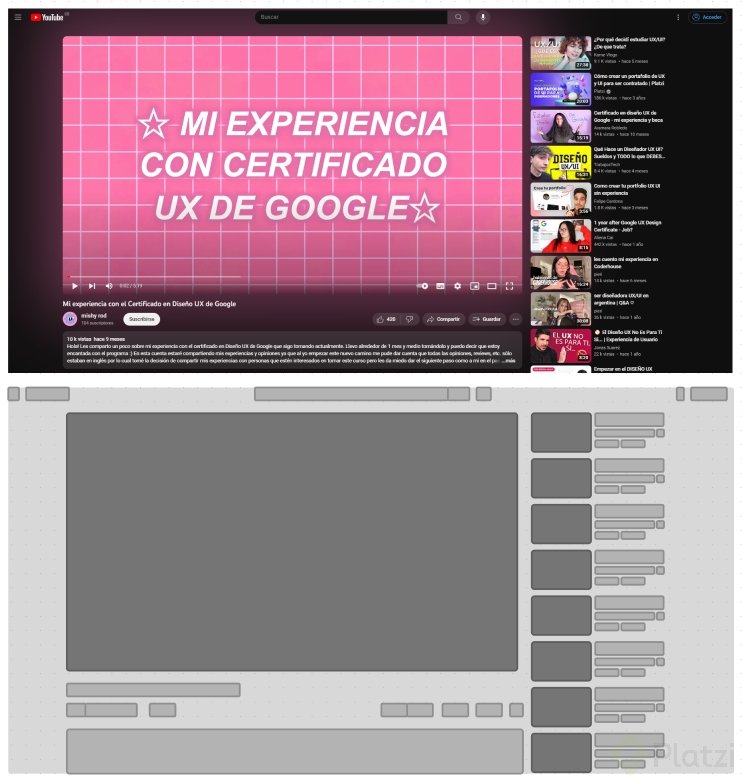
Task: Open 'Empezar en el DISEÑO UX' title
Action: [623, 369]
